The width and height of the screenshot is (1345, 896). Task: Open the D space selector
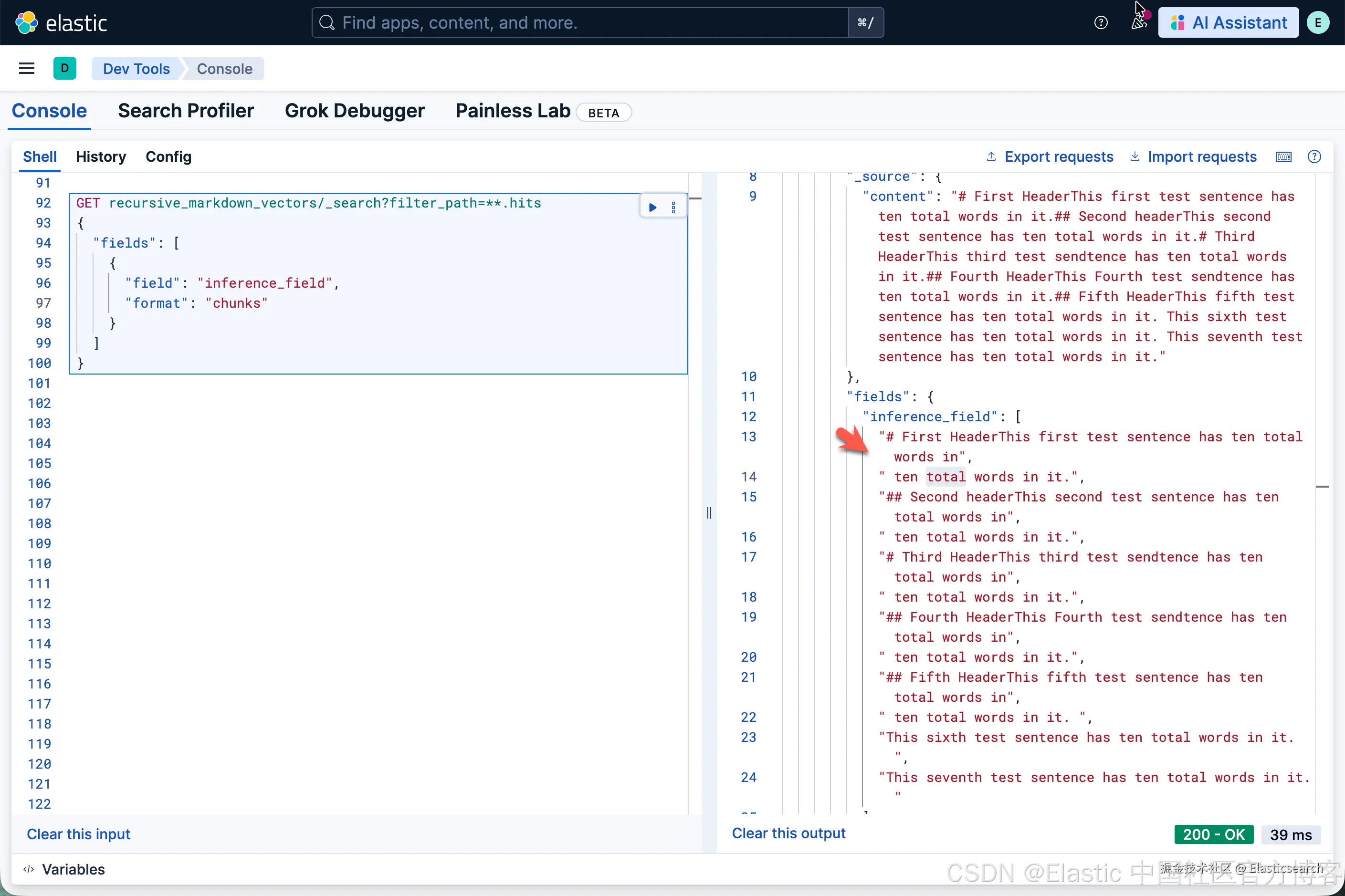pyautogui.click(x=64, y=69)
